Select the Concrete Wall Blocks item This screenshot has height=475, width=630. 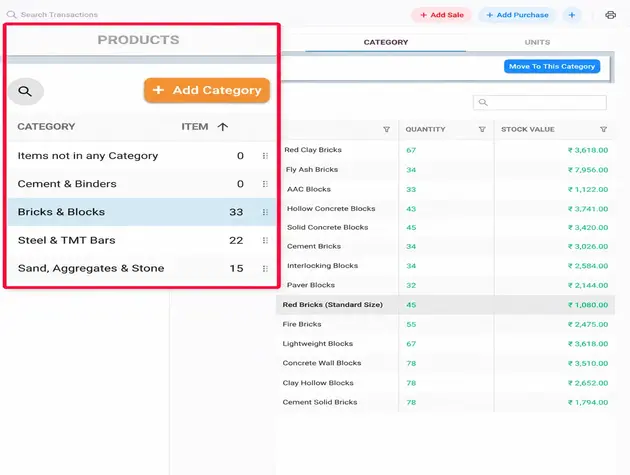point(322,363)
